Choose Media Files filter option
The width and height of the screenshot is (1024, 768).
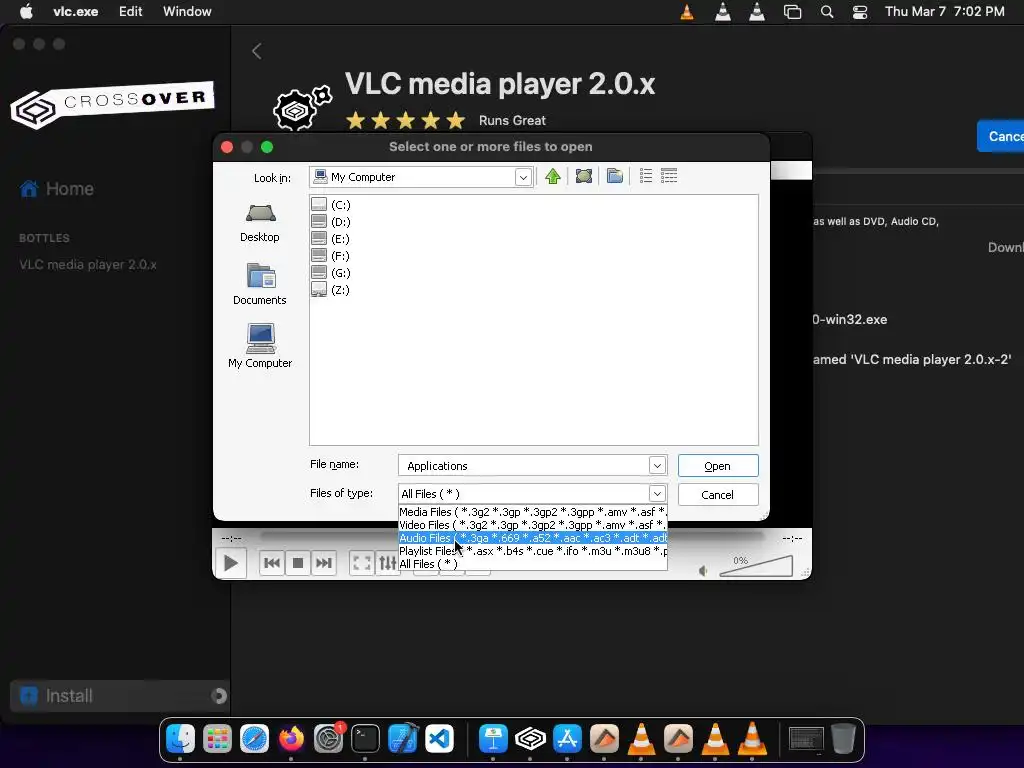[532, 512]
